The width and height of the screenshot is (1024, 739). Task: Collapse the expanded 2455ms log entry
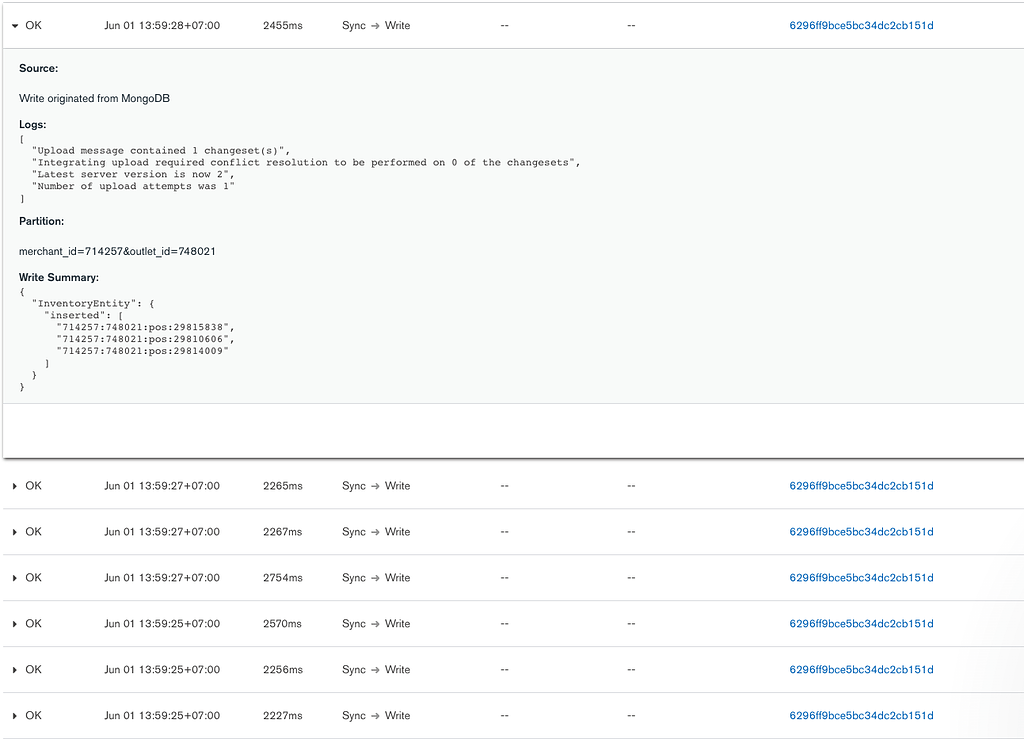(15, 26)
